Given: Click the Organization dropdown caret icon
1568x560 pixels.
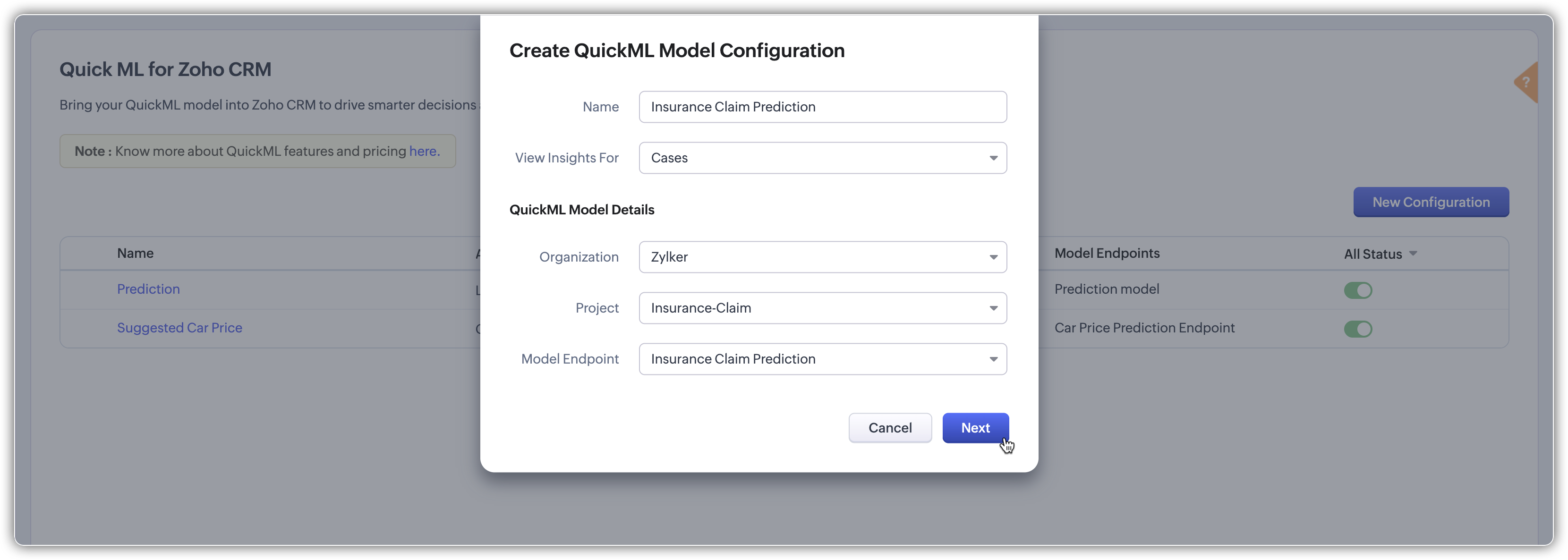Looking at the screenshot, I should [993, 257].
